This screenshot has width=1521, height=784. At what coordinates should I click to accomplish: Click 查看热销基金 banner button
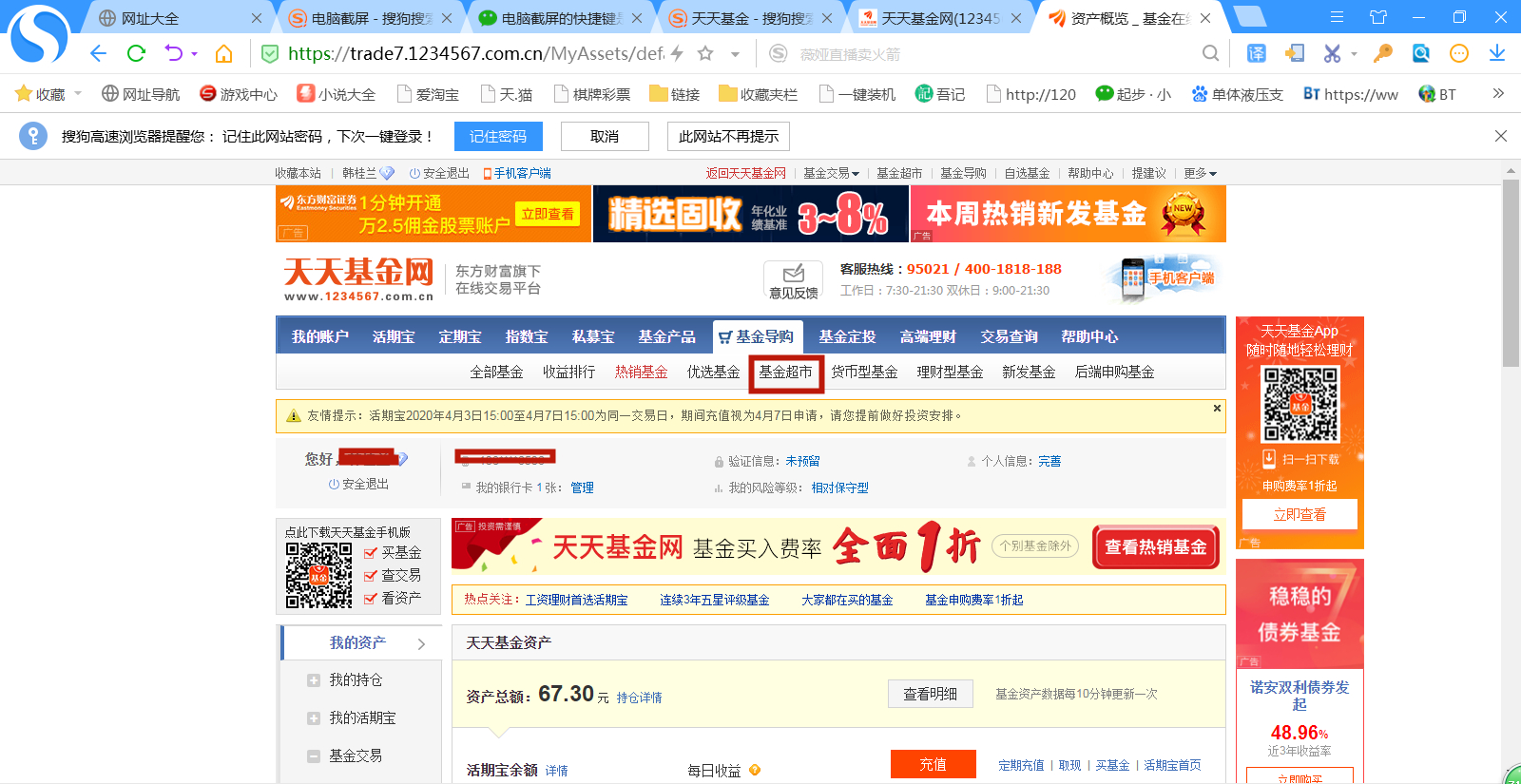click(1156, 546)
